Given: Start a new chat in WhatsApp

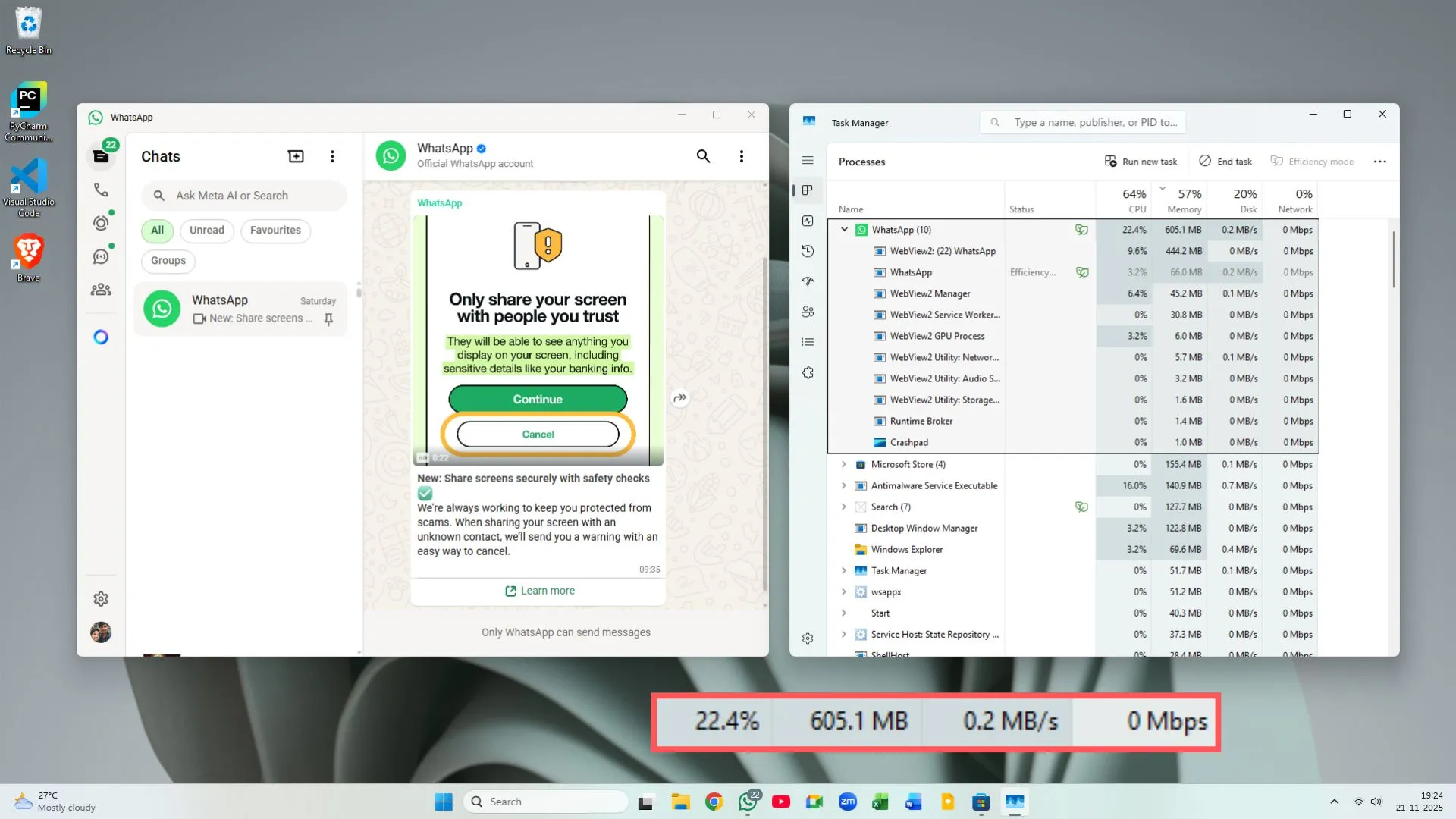Looking at the screenshot, I should click(x=295, y=155).
